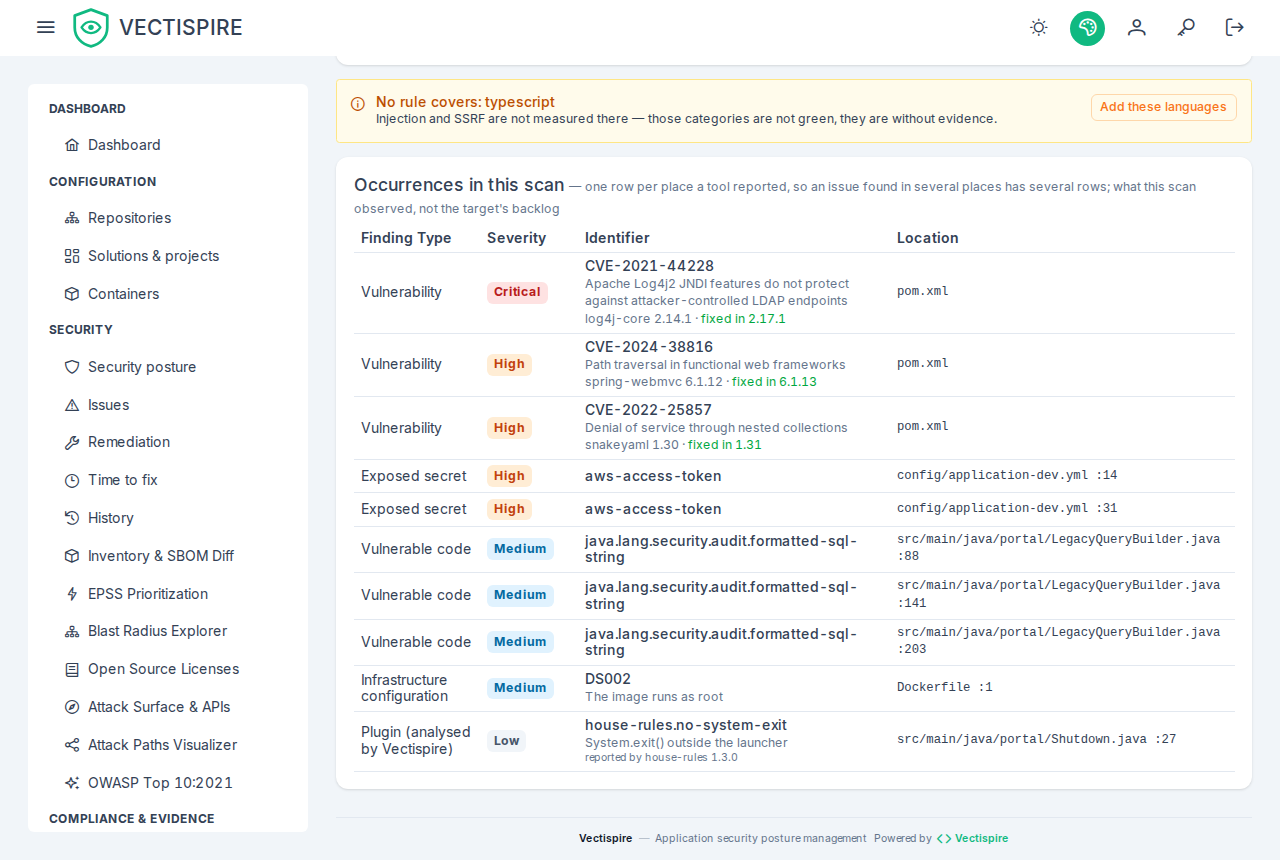The height and width of the screenshot is (860, 1280).
Task: Click the Shutdown.java :27 location
Action: tap(1036, 740)
